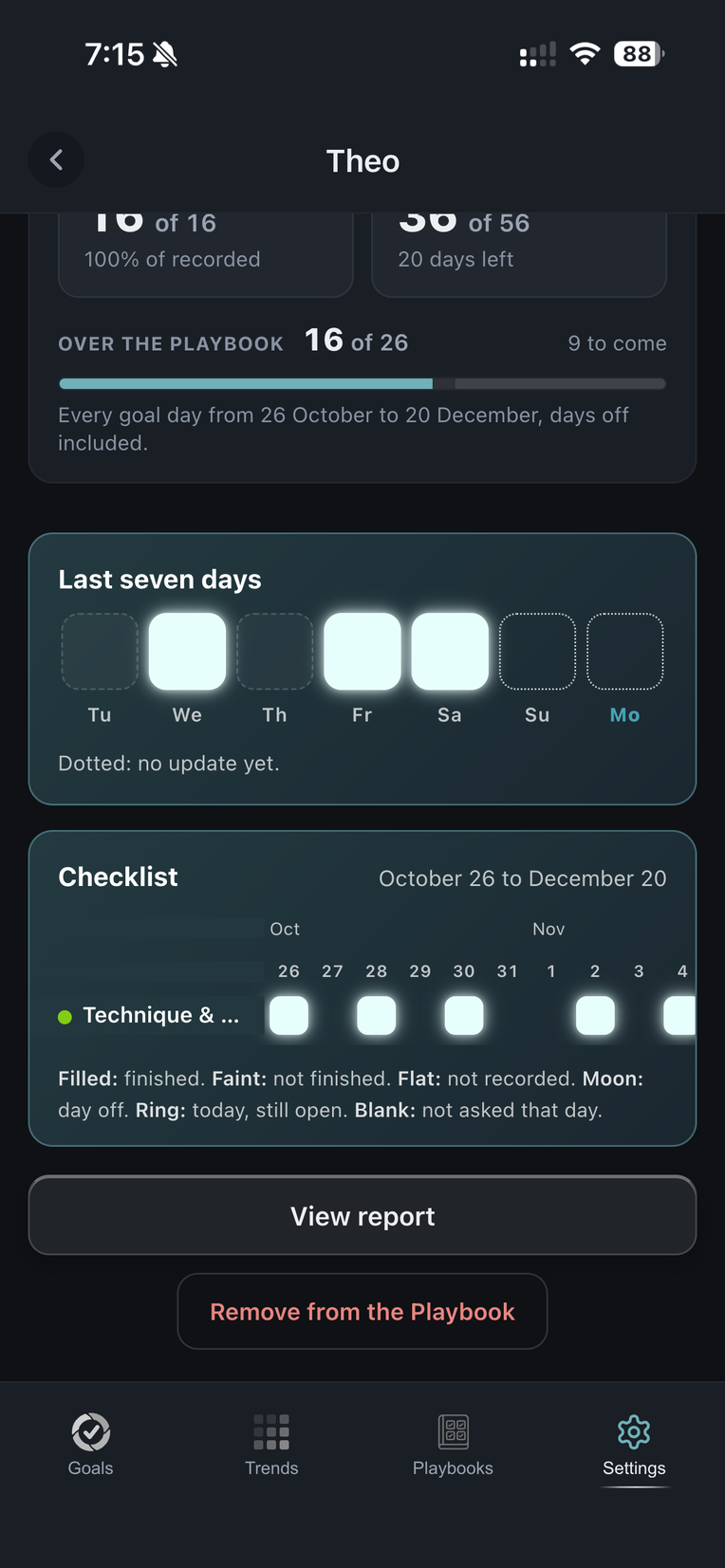
Task: Tap Monday's dotted day box
Action: 624,651
